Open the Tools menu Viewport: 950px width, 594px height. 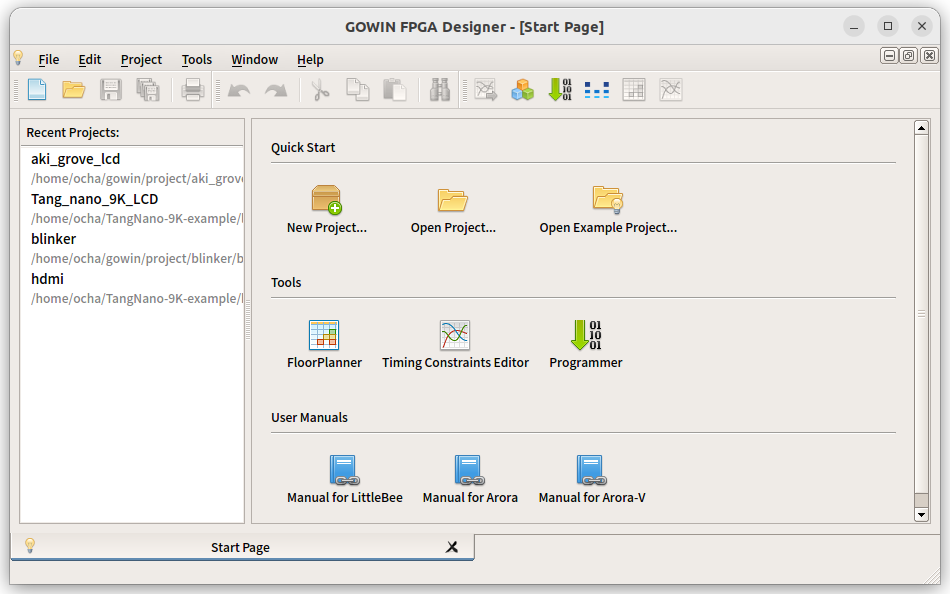coord(197,60)
